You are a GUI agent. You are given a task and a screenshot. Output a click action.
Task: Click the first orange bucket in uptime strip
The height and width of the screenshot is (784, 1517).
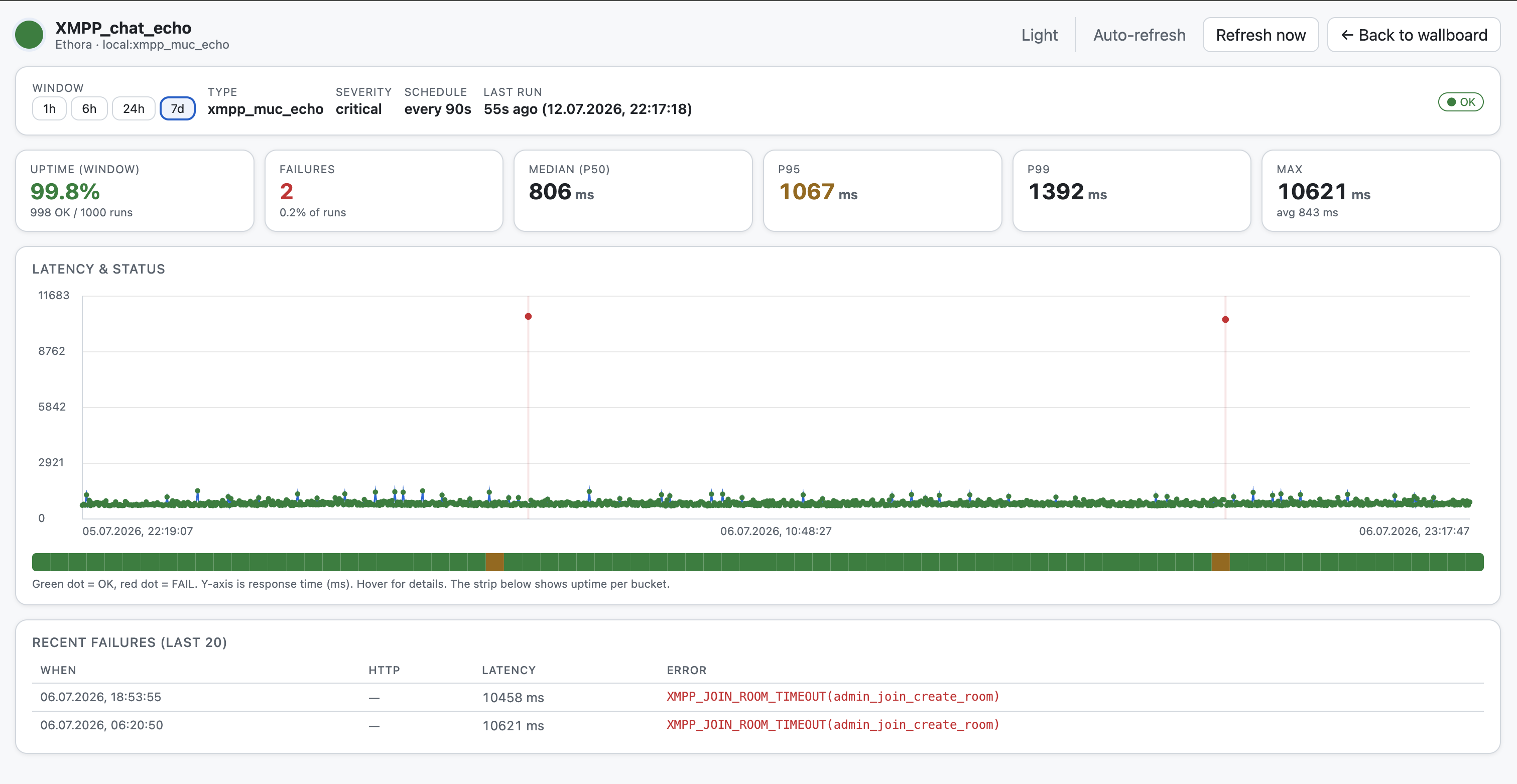[x=494, y=562]
